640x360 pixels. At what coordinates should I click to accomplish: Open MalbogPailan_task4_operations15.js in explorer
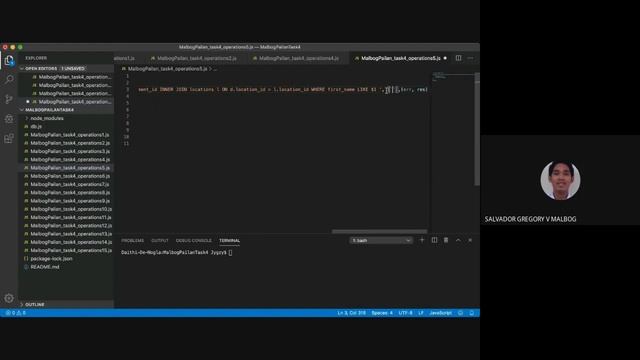point(70,250)
